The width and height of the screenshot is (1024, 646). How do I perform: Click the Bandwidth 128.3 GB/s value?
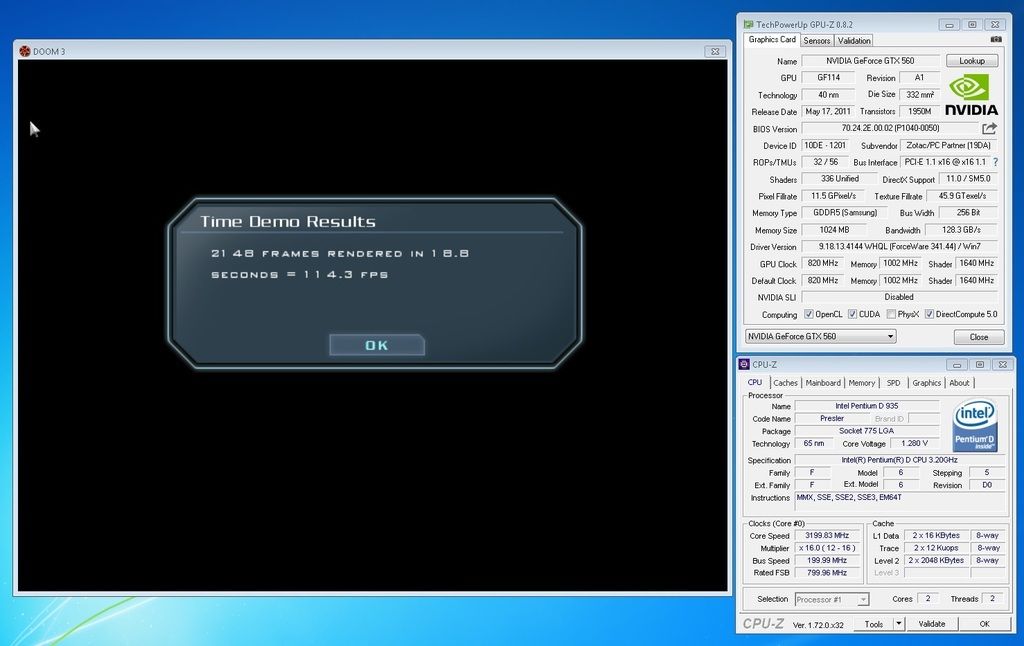tap(961, 230)
